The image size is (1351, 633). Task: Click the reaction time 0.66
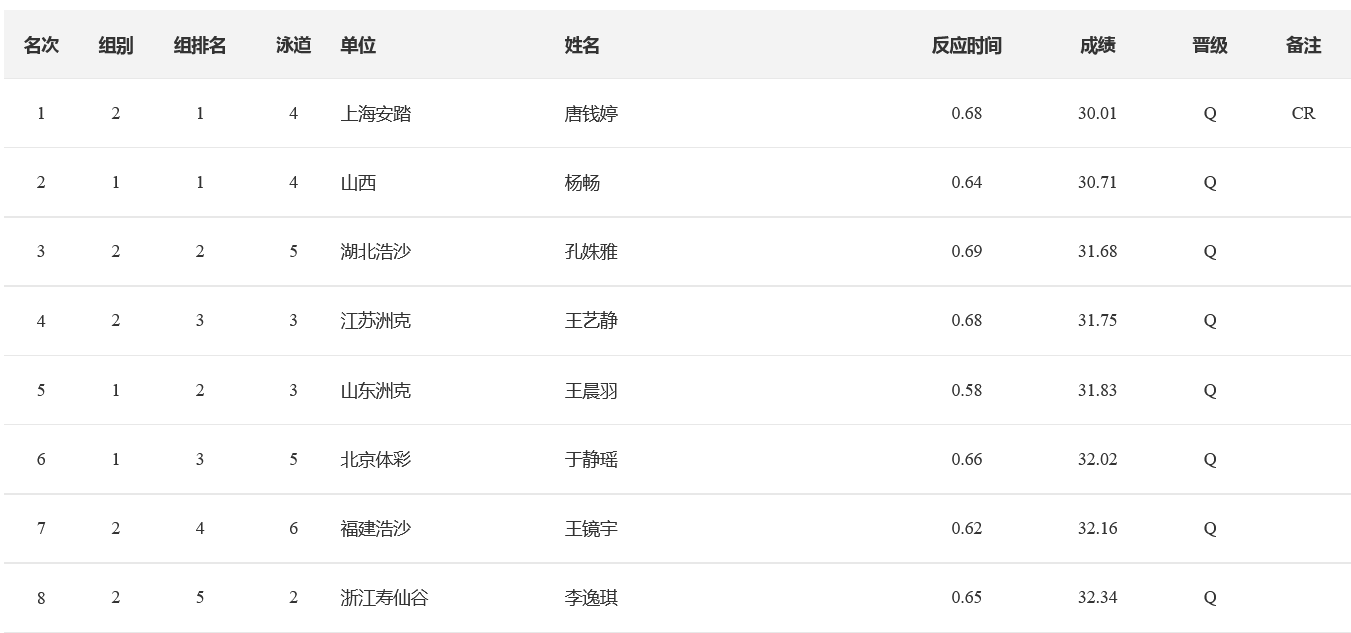(x=967, y=459)
